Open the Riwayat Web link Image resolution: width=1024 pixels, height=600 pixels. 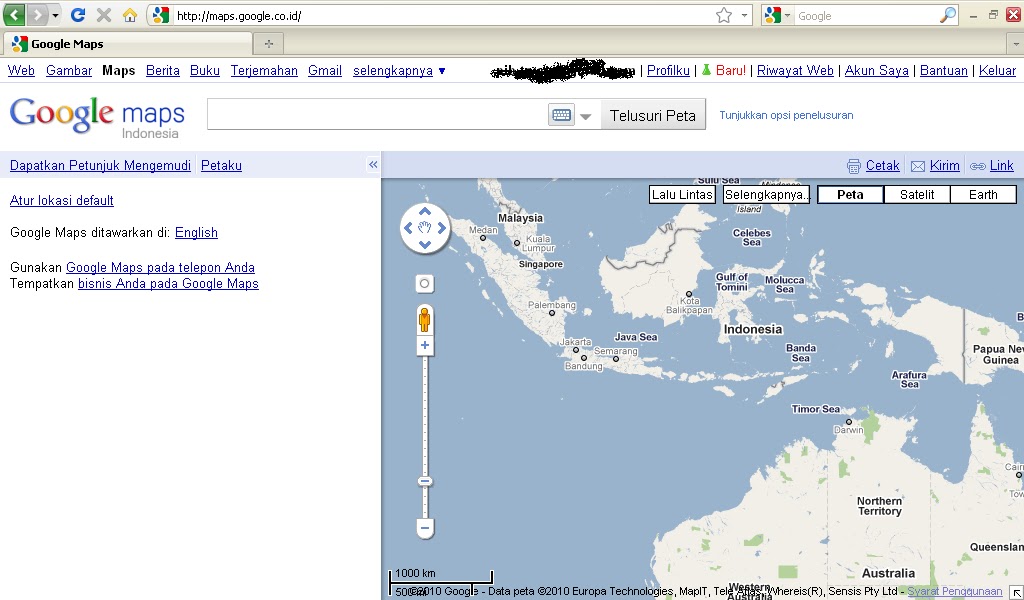click(x=795, y=71)
